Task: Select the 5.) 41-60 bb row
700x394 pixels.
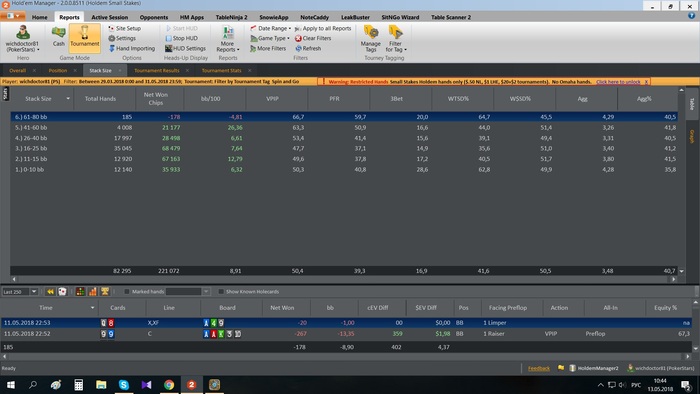Action: [344, 128]
